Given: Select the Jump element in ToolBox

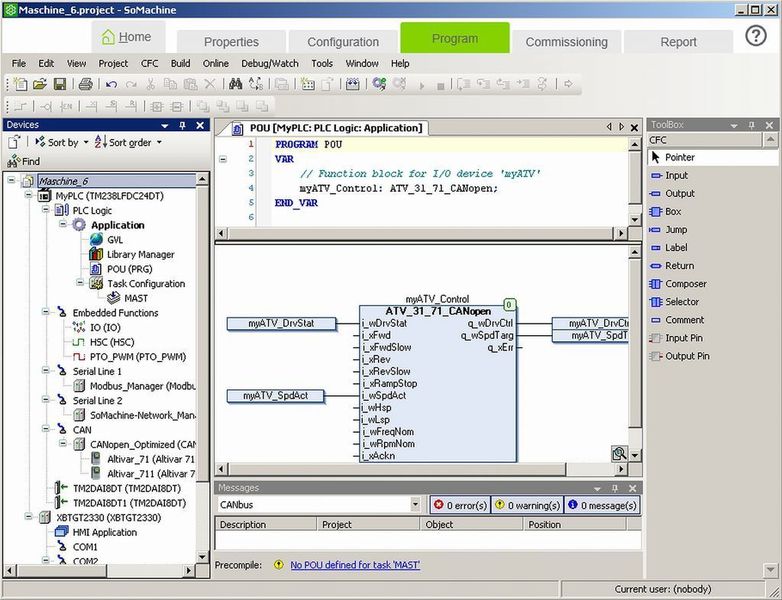Looking at the screenshot, I should pos(669,229).
